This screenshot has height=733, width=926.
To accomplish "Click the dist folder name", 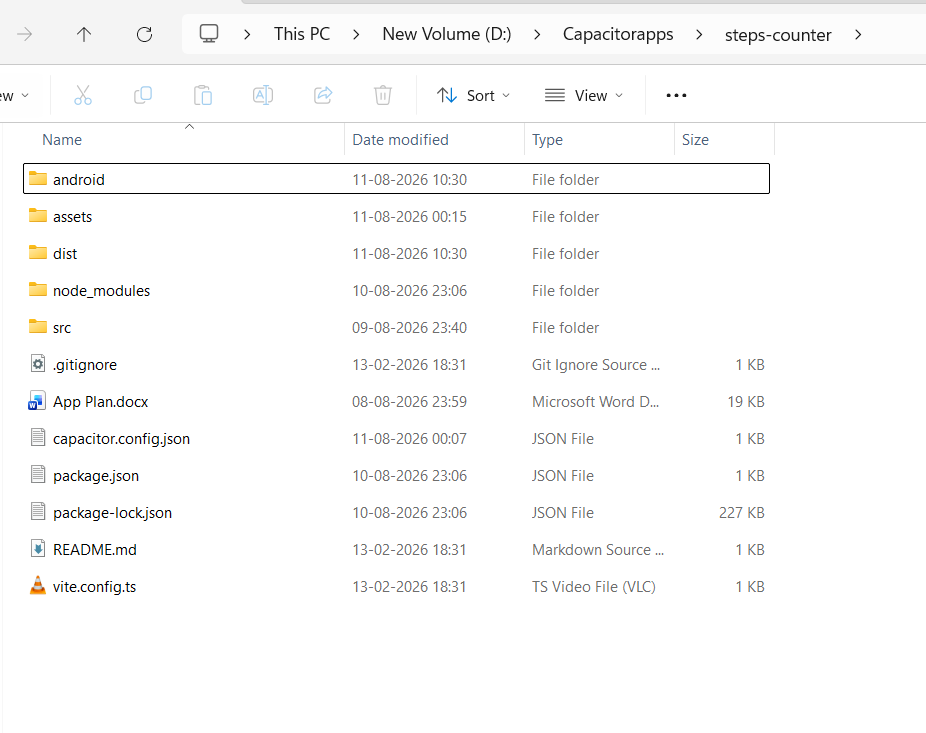I will (65, 254).
